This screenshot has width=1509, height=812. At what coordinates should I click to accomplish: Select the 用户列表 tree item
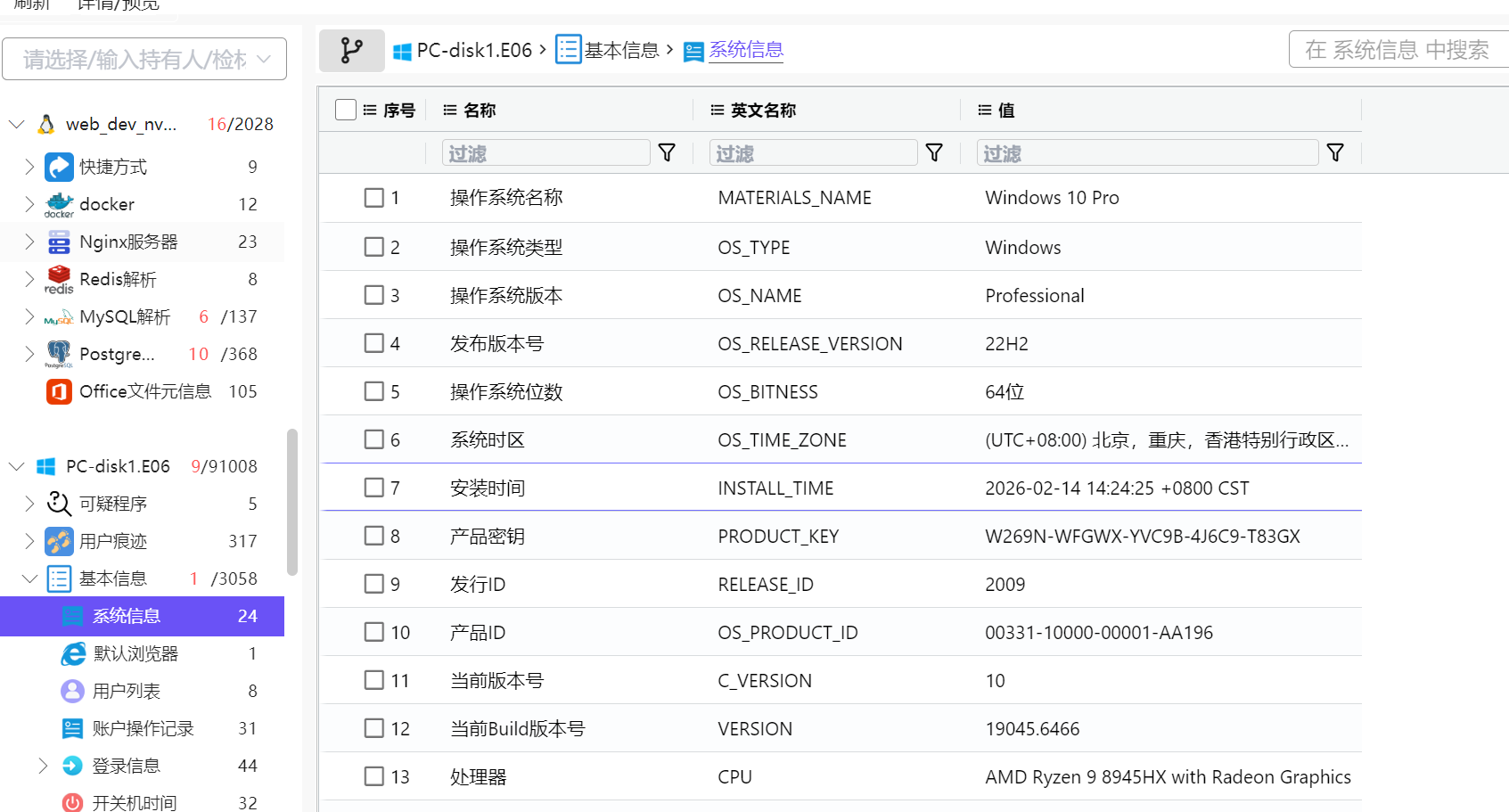[143, 691]
